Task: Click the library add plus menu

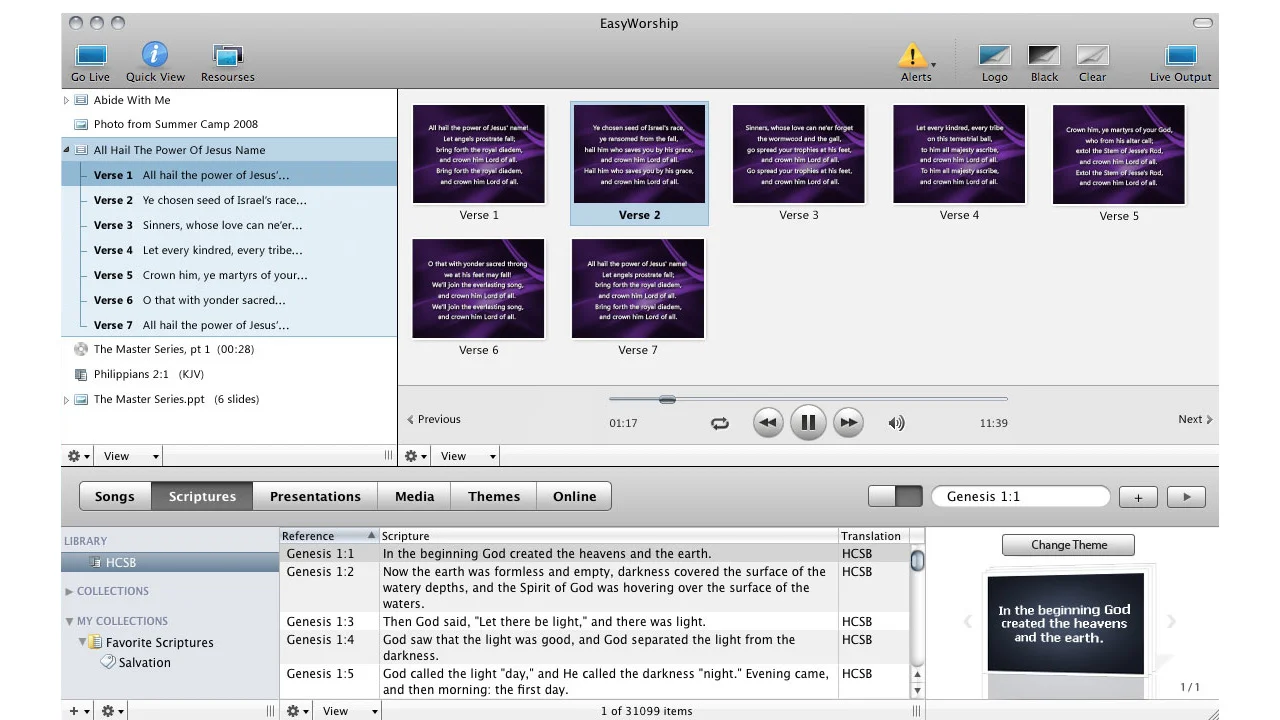Action: [79, 711]
